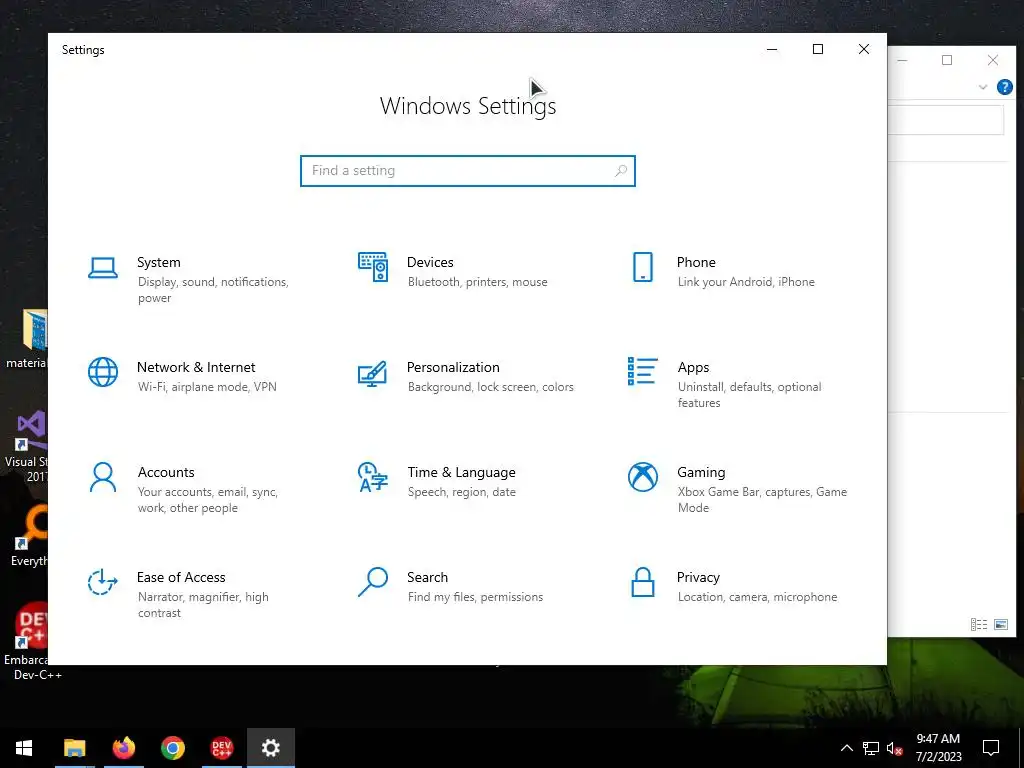Switch to details view in background window
Image resolution: width=1024 pixels, height=768 pixels.
pyautogui.click(x=978, y=624)
